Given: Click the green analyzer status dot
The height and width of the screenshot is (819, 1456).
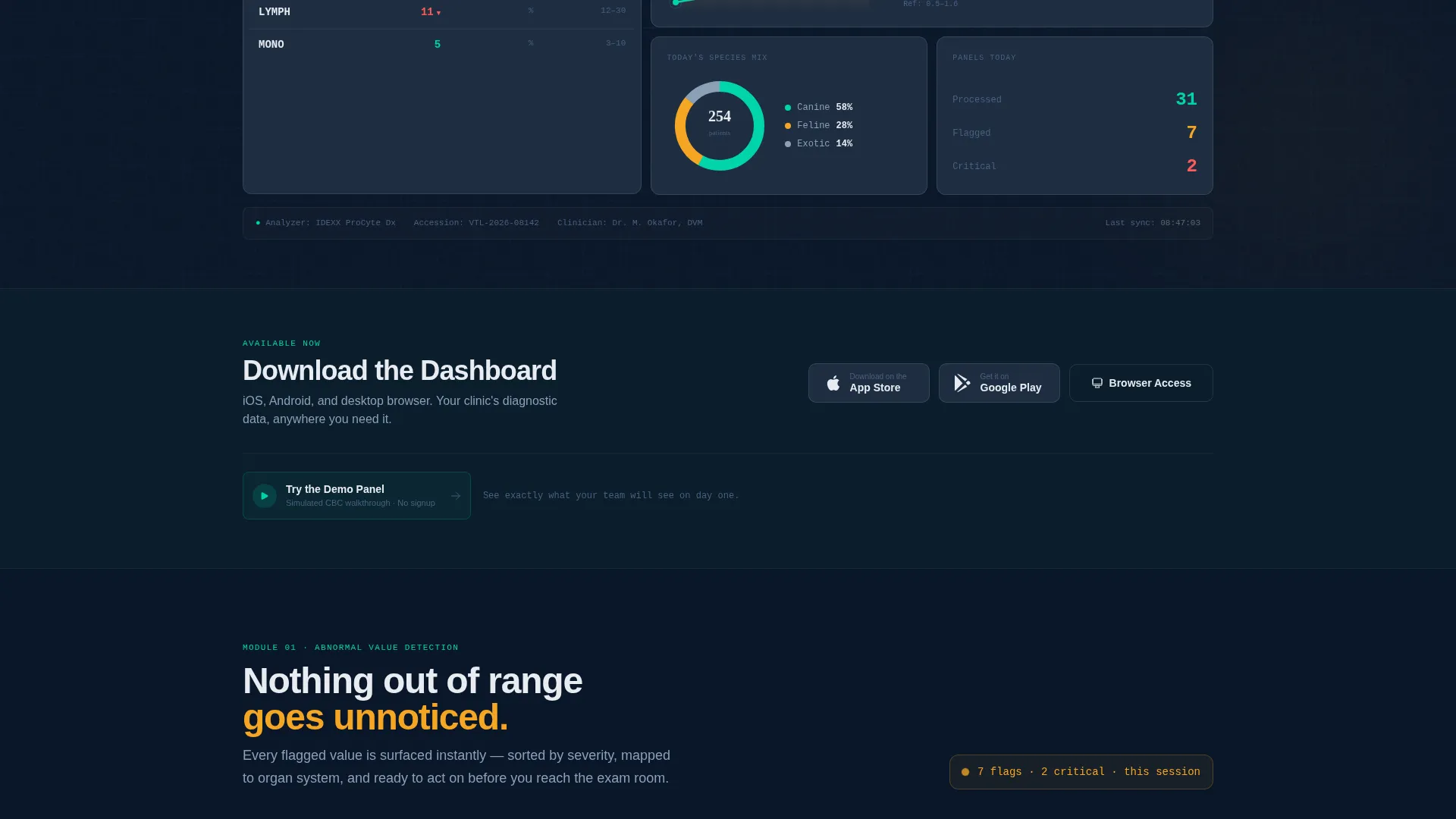Looking at the screenshot, I should pyautogui.click(x=258, y=223).
